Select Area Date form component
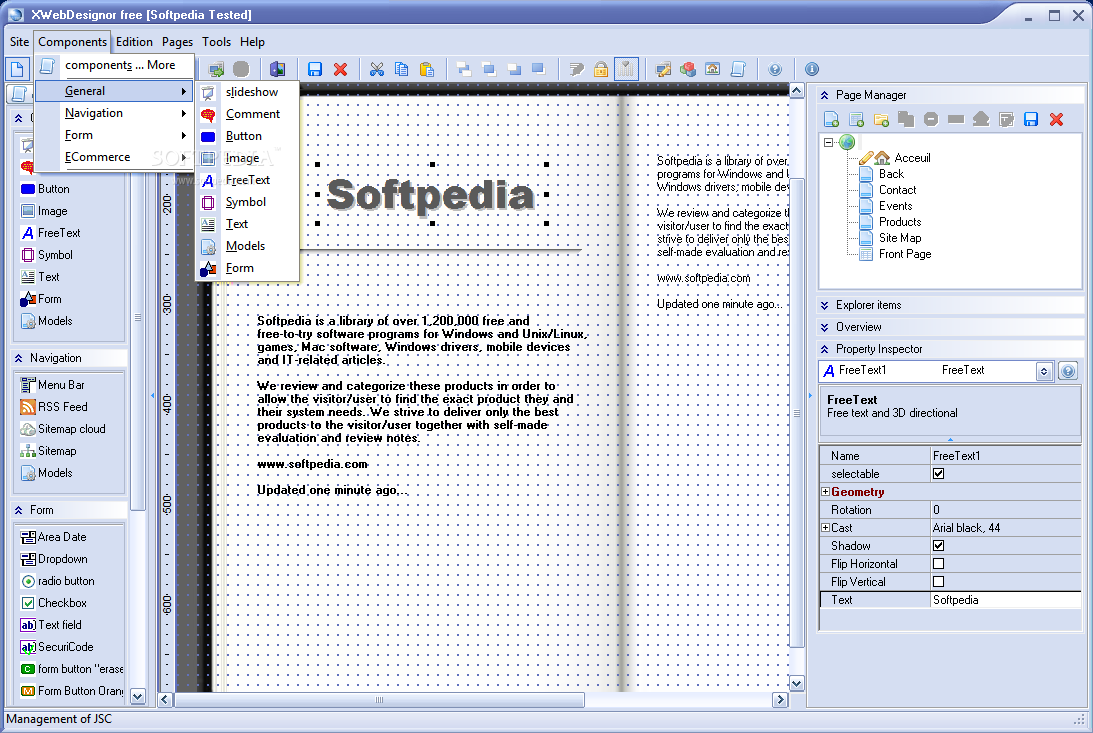The image size is (1093, 733). pyautogui.click(x=54, y=537)
